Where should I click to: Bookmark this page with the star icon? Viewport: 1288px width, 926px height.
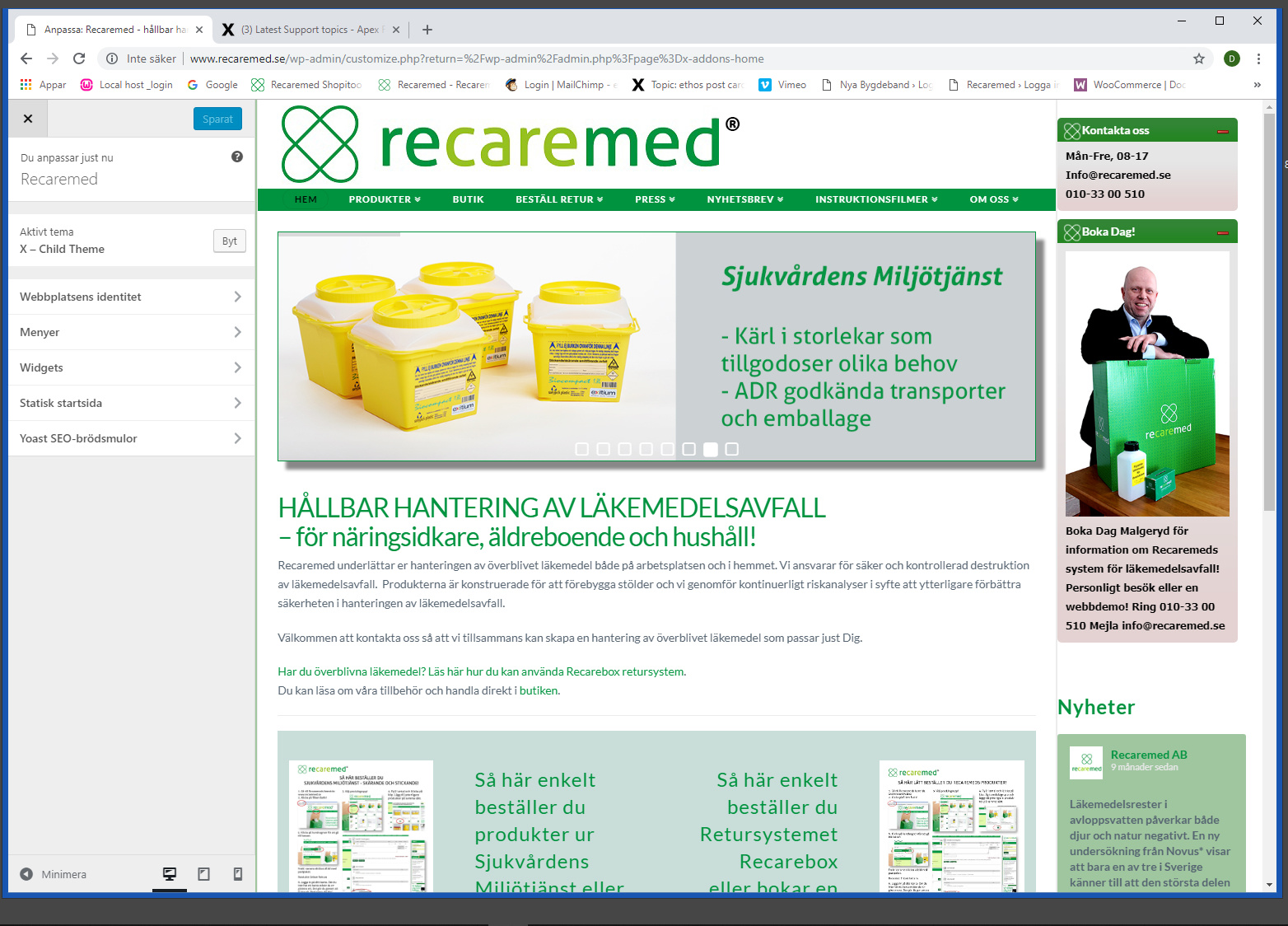tap(1199, 58)
